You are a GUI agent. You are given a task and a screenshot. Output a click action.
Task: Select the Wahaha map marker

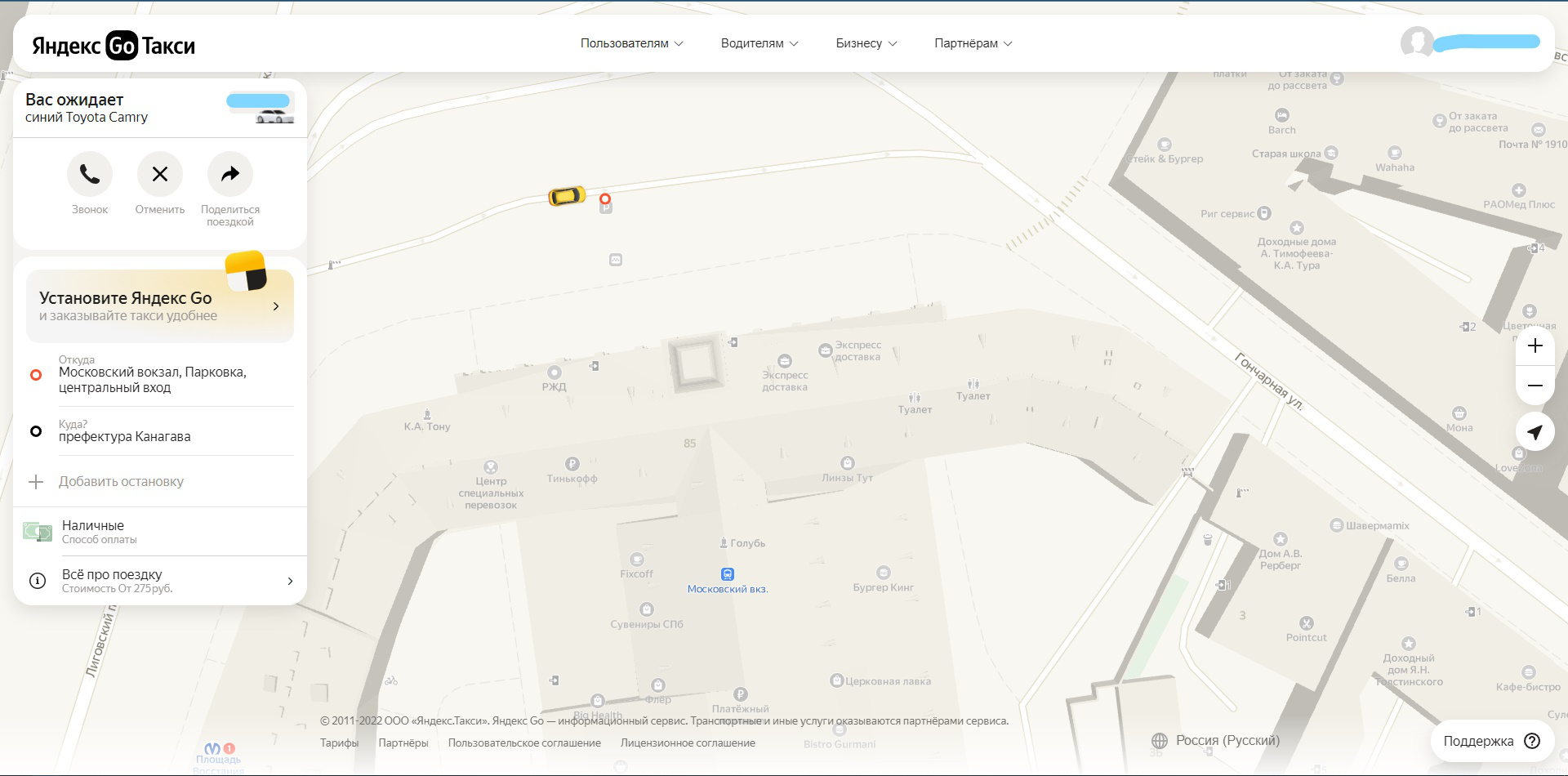click(1395, 153)
